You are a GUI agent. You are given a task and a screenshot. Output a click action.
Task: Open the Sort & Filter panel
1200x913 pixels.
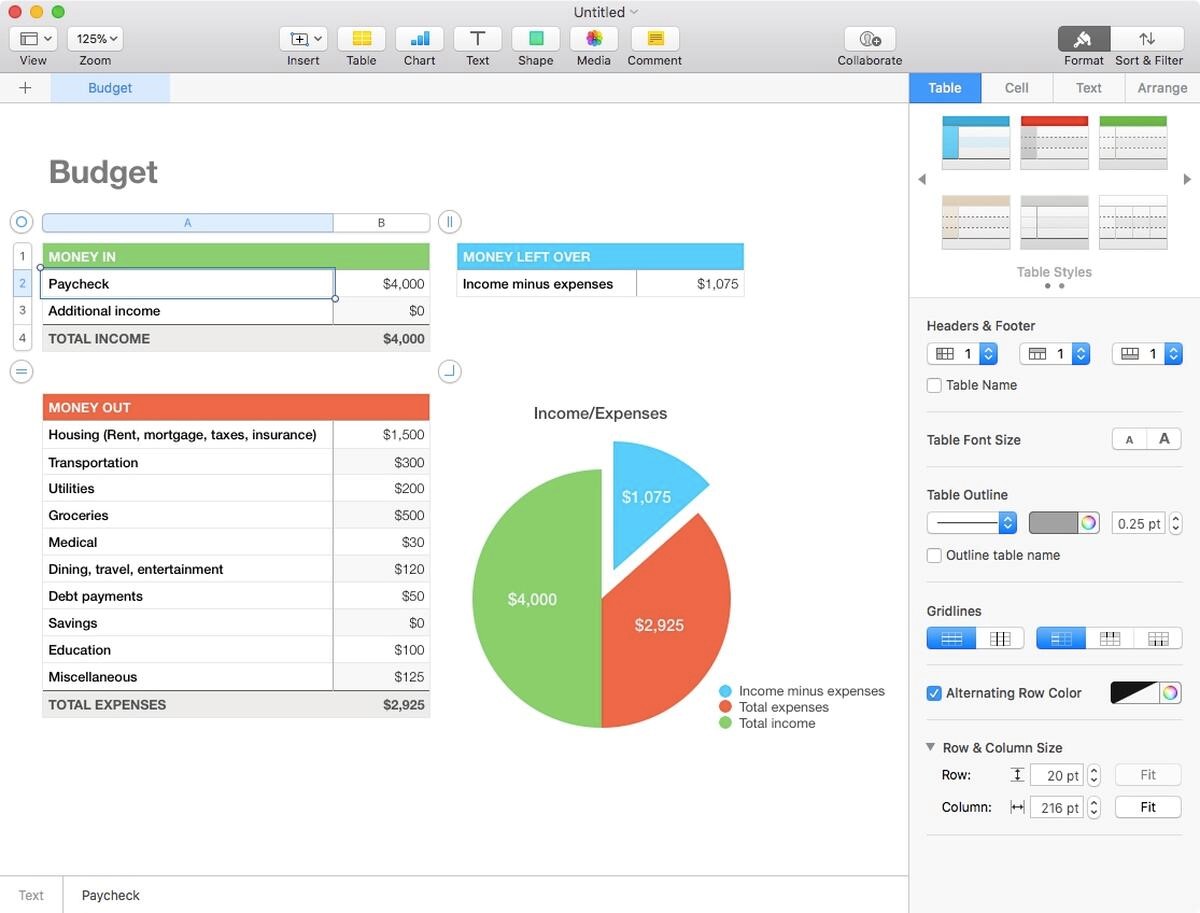coord(1148,40)
